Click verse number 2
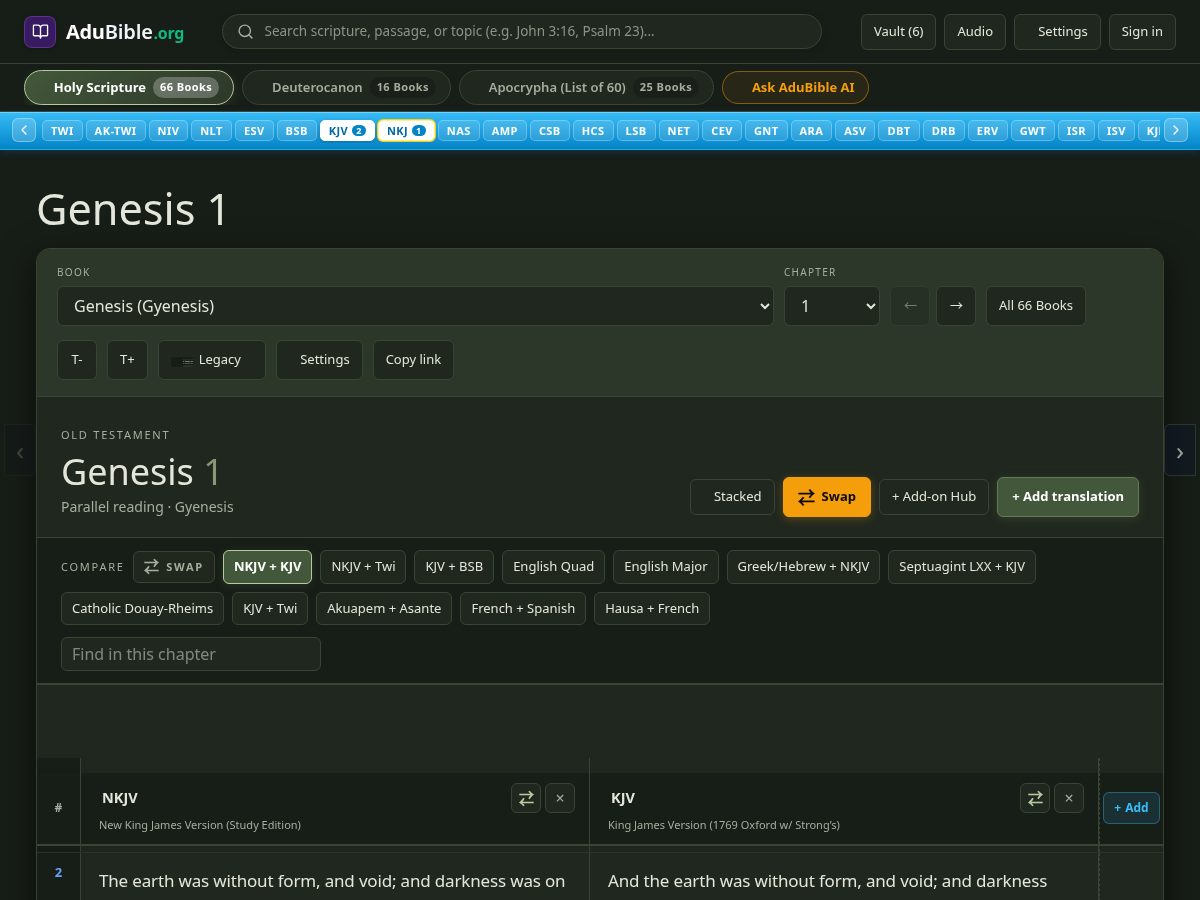Image resolution: width=1200 pixels, height=900 pixels. click(58, 873)
